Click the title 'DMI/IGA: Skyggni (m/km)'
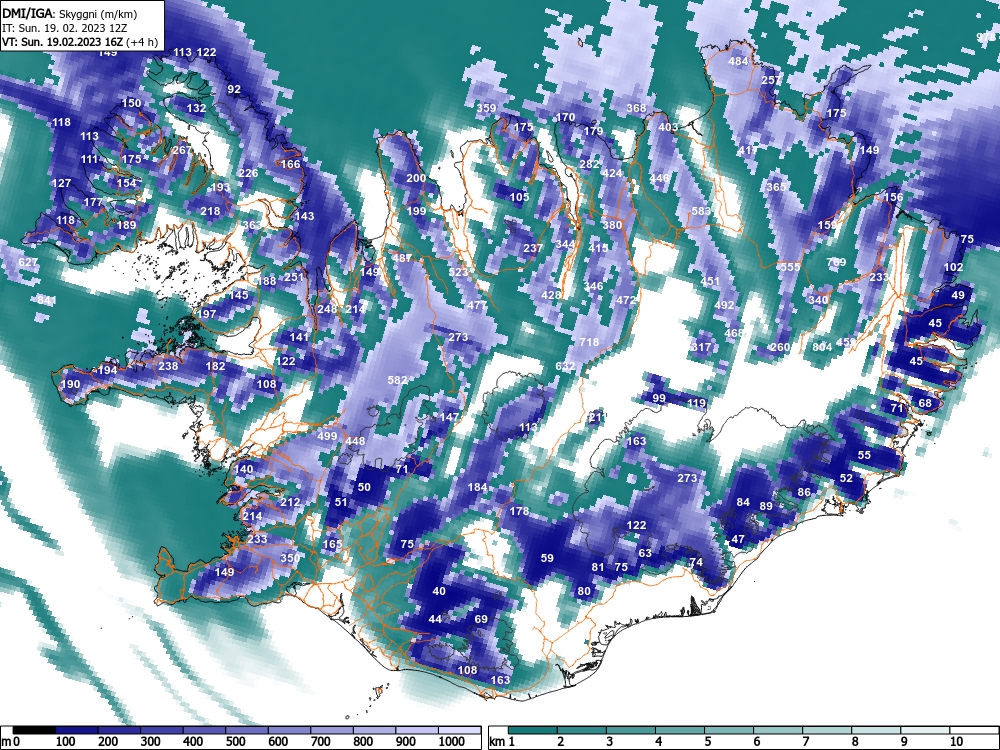 pos(69,13)
